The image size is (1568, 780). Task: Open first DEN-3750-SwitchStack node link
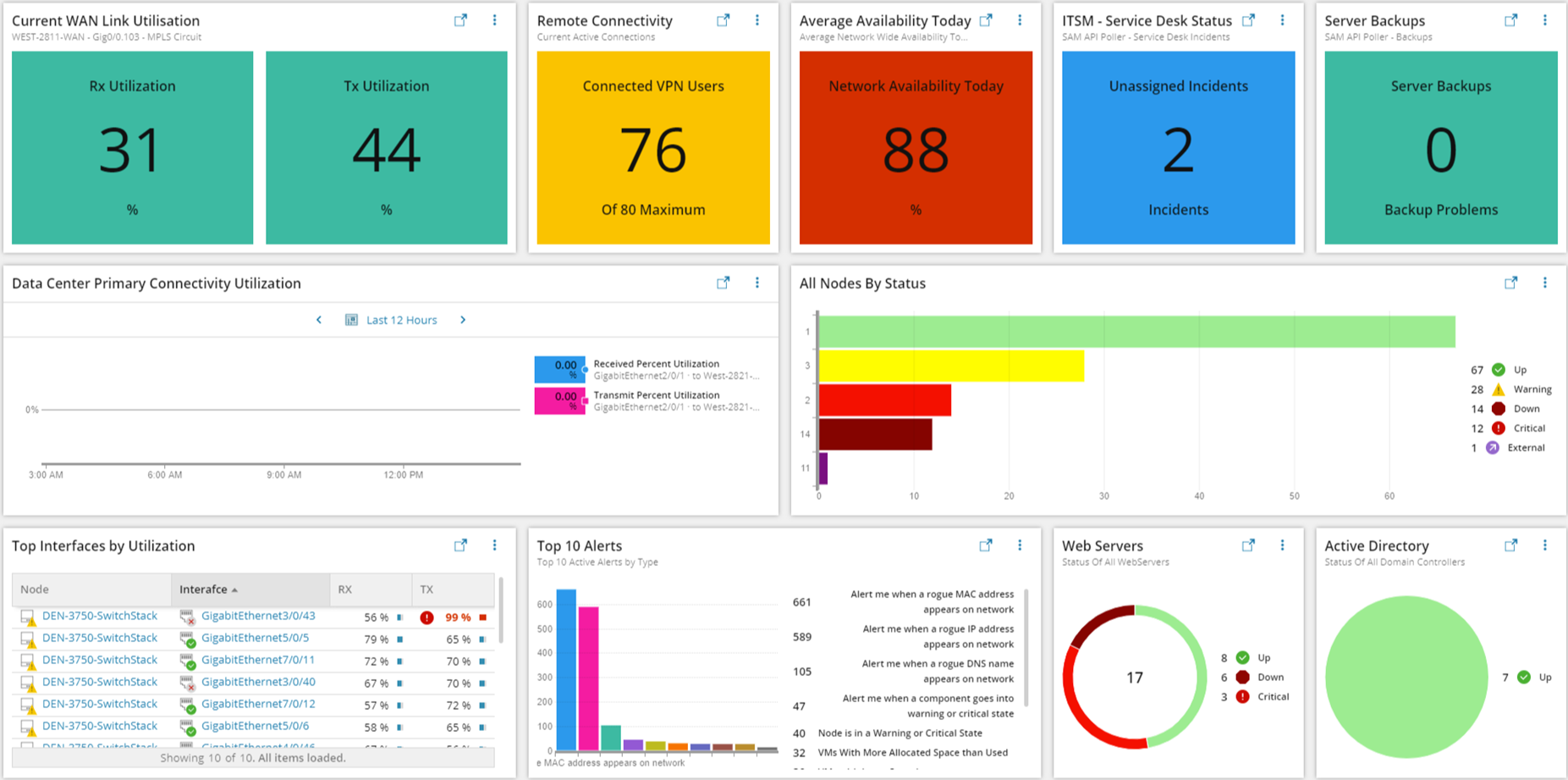coord(100,616)
